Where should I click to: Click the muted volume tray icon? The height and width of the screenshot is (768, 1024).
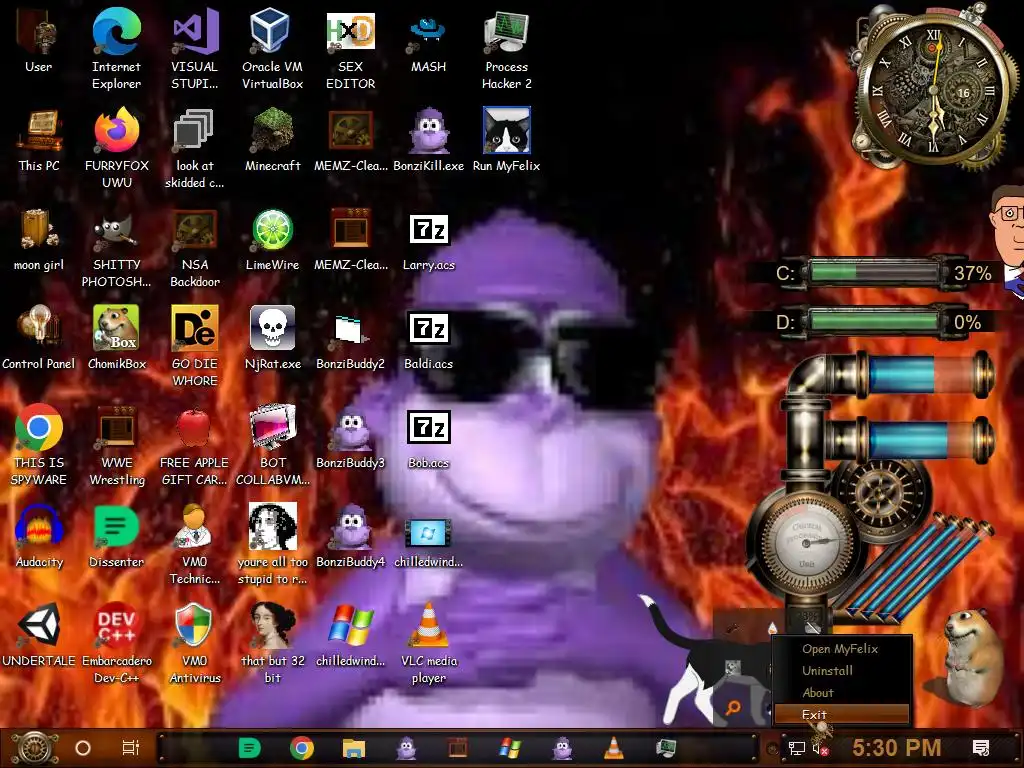tap(820, 749)
